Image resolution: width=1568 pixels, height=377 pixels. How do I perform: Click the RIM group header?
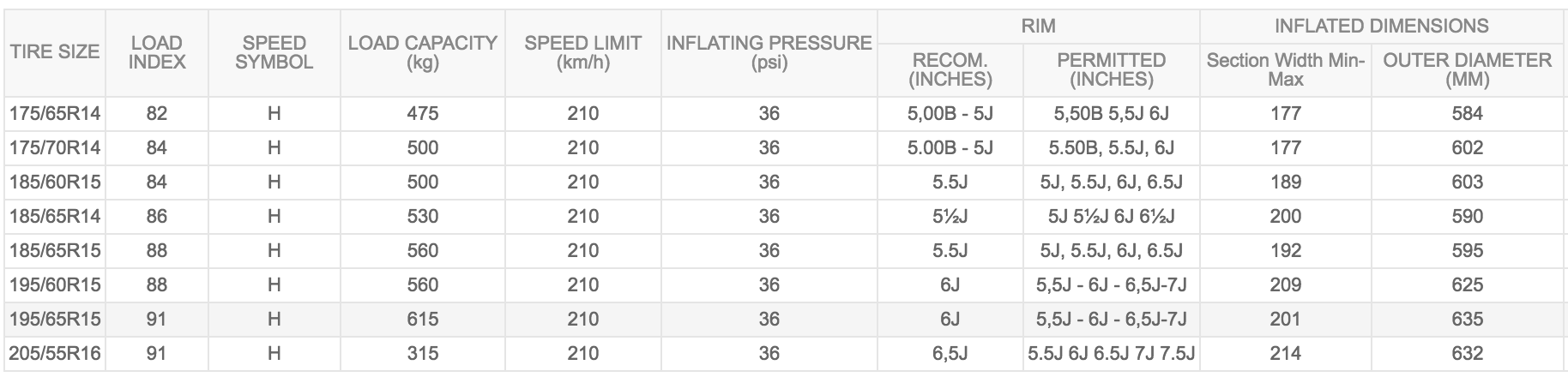coord(1038,26)
